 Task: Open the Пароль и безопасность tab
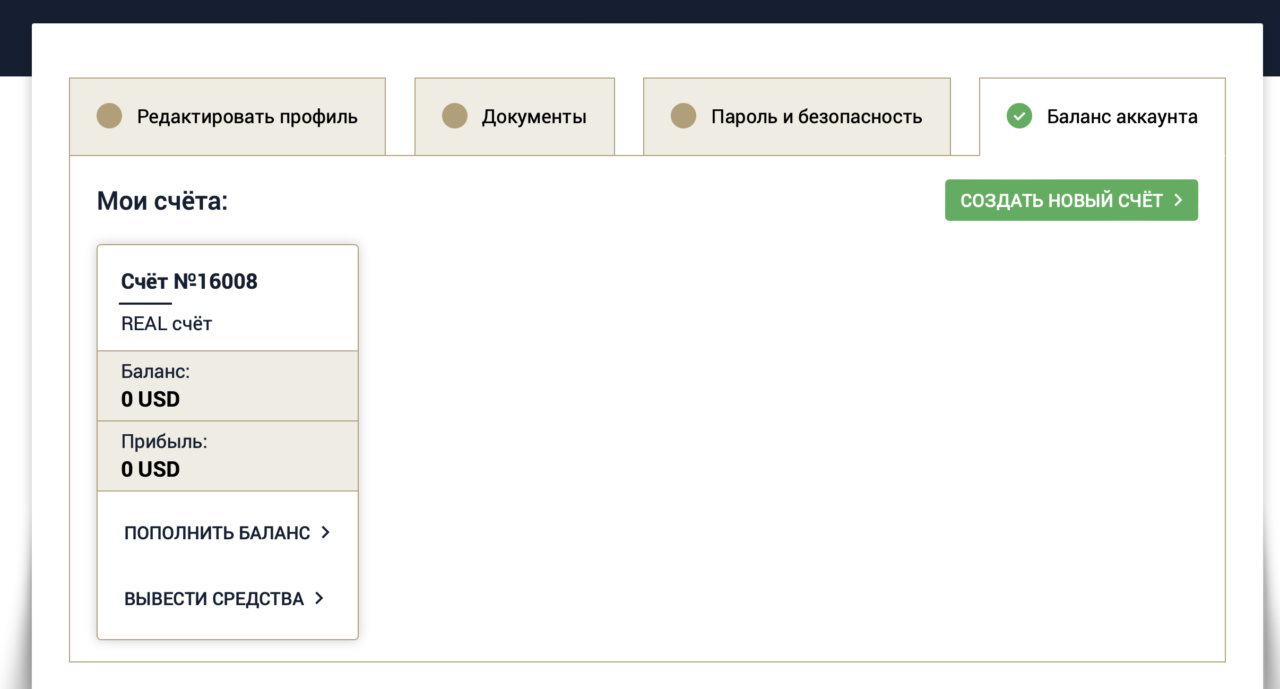click(796, 116)
